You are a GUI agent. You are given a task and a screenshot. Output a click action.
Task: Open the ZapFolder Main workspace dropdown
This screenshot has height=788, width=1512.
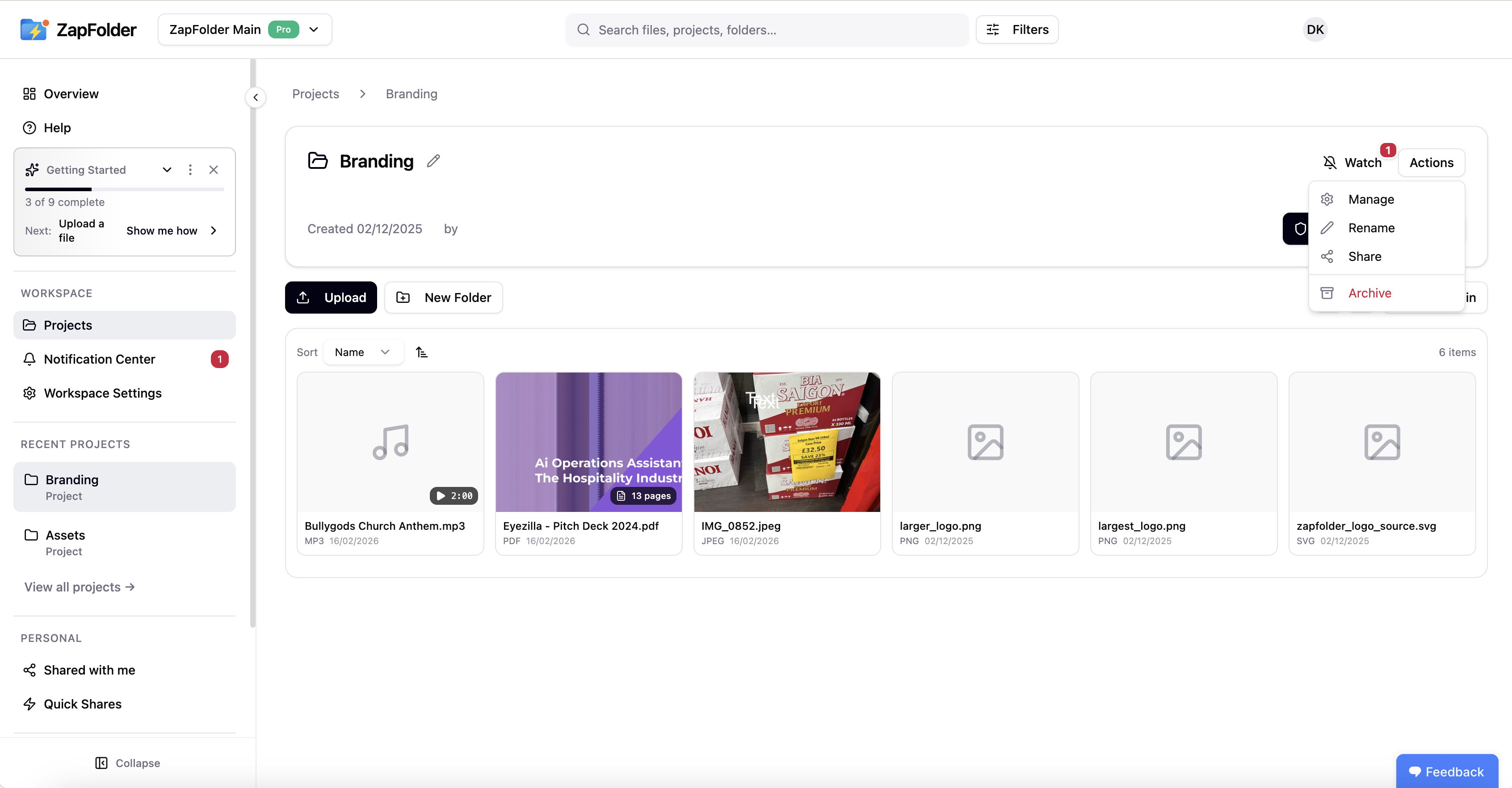pos(245,29)
